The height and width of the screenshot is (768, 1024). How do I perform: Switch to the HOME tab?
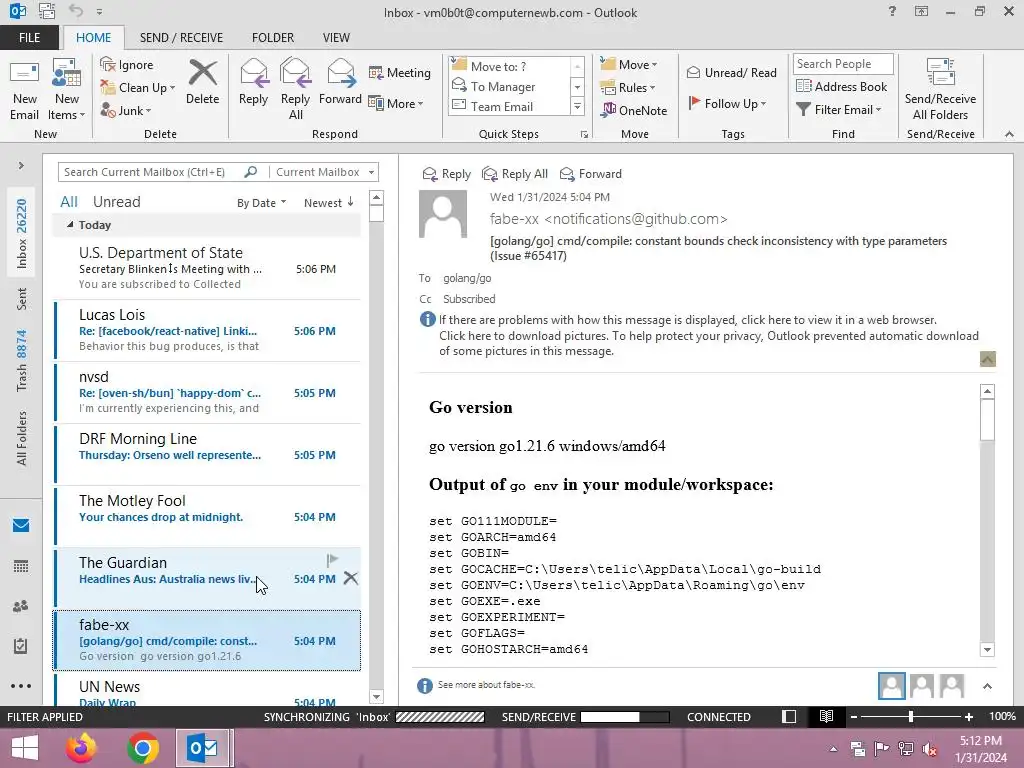93,37
